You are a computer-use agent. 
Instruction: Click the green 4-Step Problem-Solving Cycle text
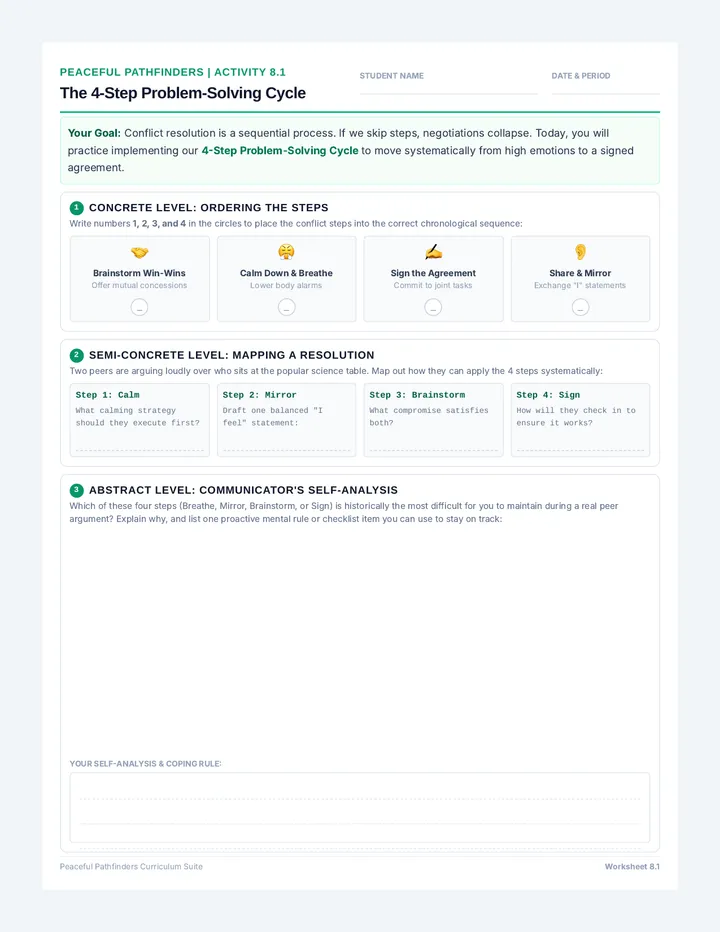point(280,150)
